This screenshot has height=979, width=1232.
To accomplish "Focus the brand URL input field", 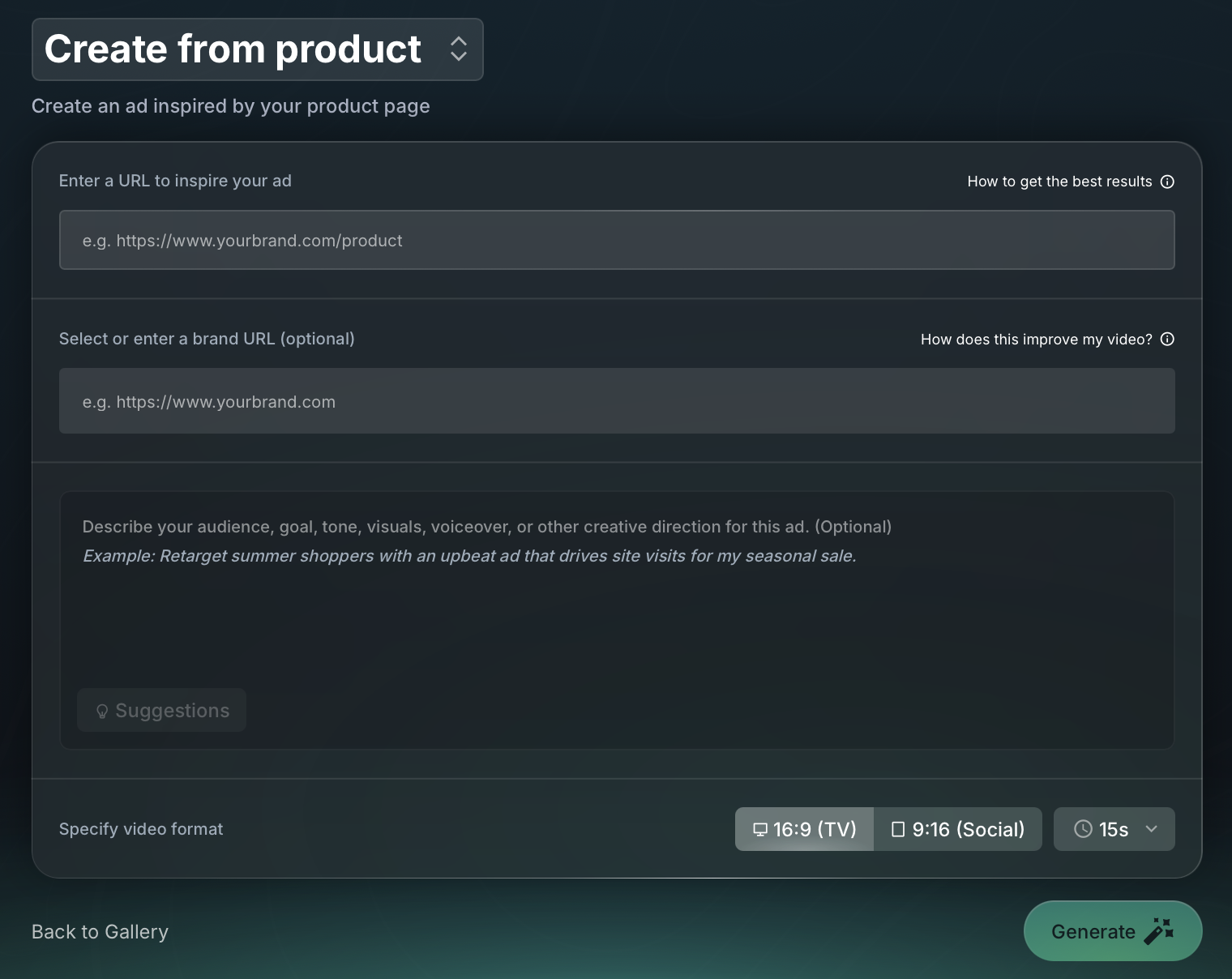I will pos(617,401).
